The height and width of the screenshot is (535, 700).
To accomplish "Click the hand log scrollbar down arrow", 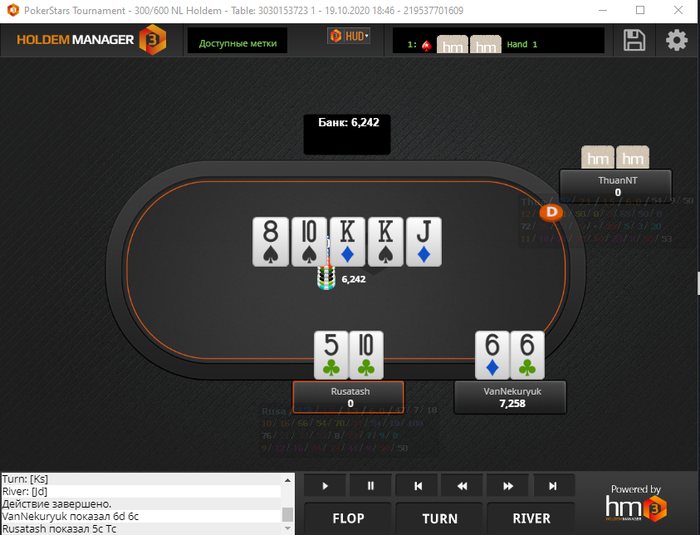I will 288,528.
